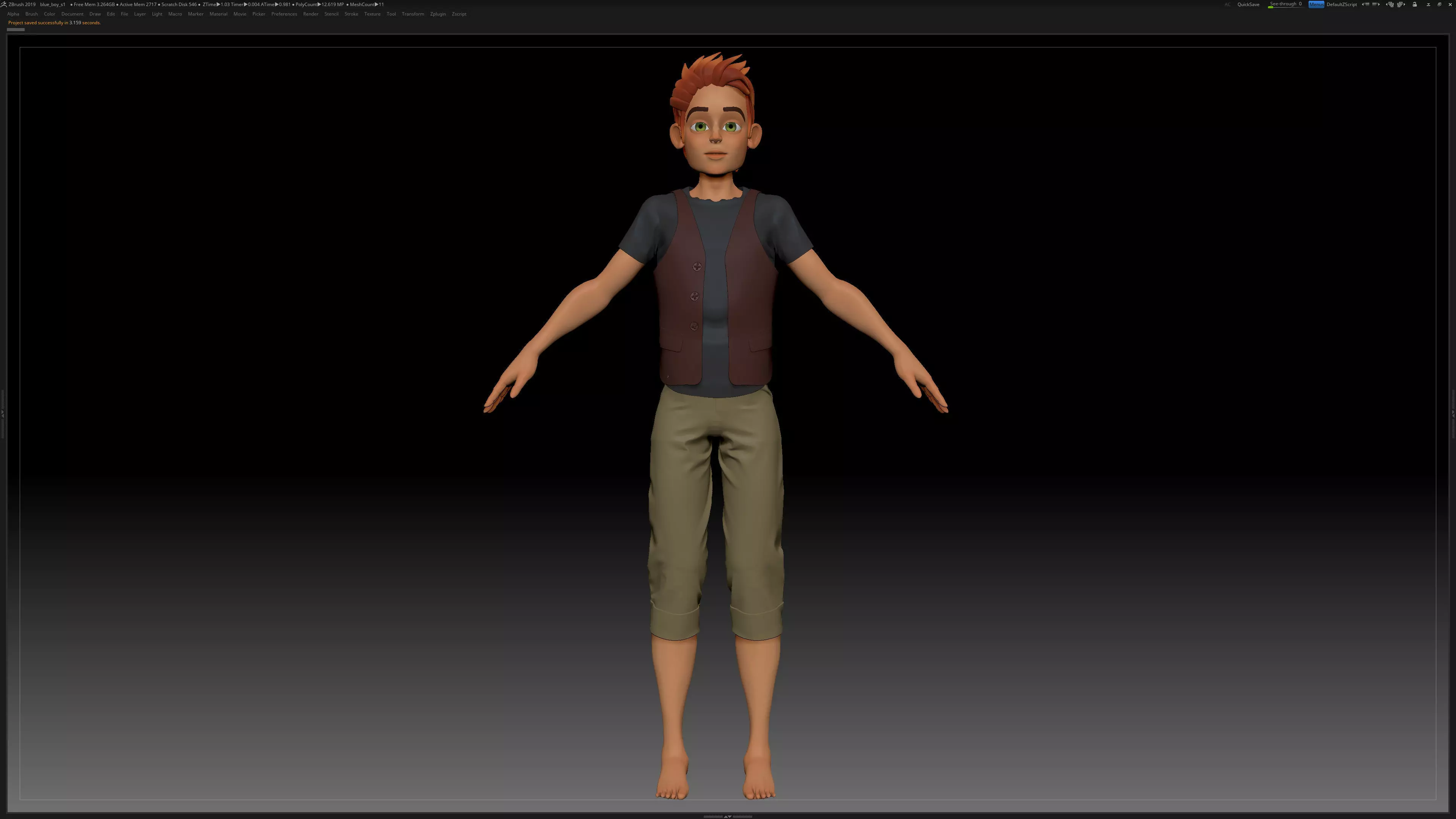The height and width of the screenshot is (819, 1456).
Task: Click the See-through slider
Action: 1285,5
